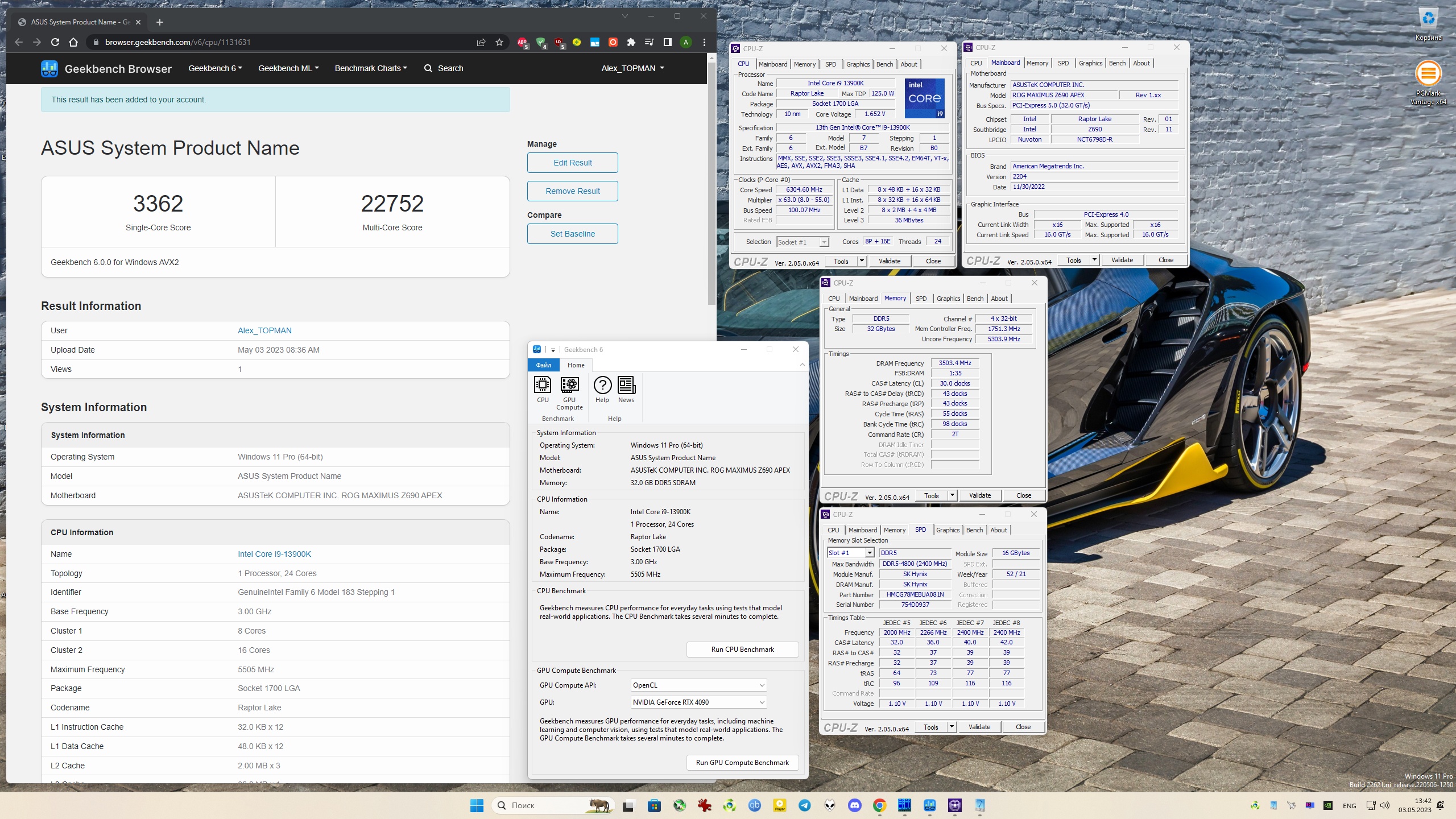1456x819 pixels.
Task: Open the Geekbench 6 navigation dropdown
Action: point(215,68)
